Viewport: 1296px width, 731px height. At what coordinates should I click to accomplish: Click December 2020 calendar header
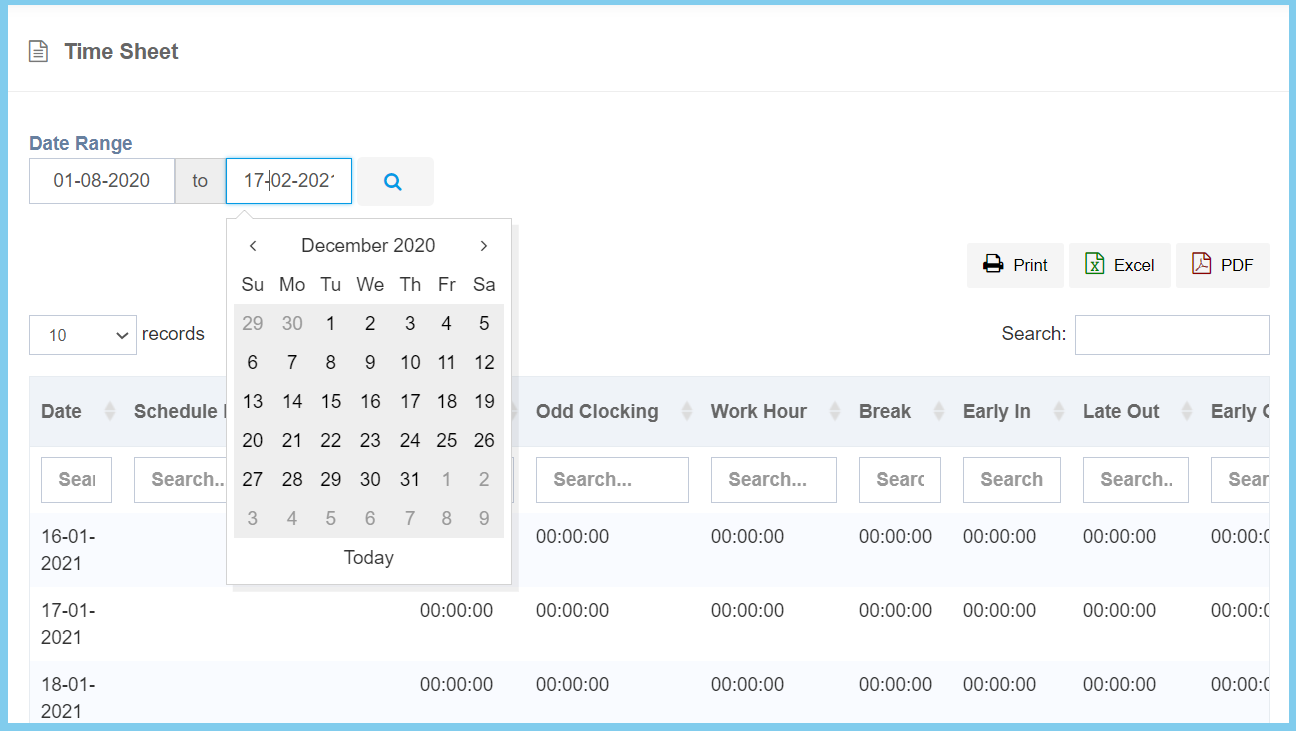[x=368, y=246]
